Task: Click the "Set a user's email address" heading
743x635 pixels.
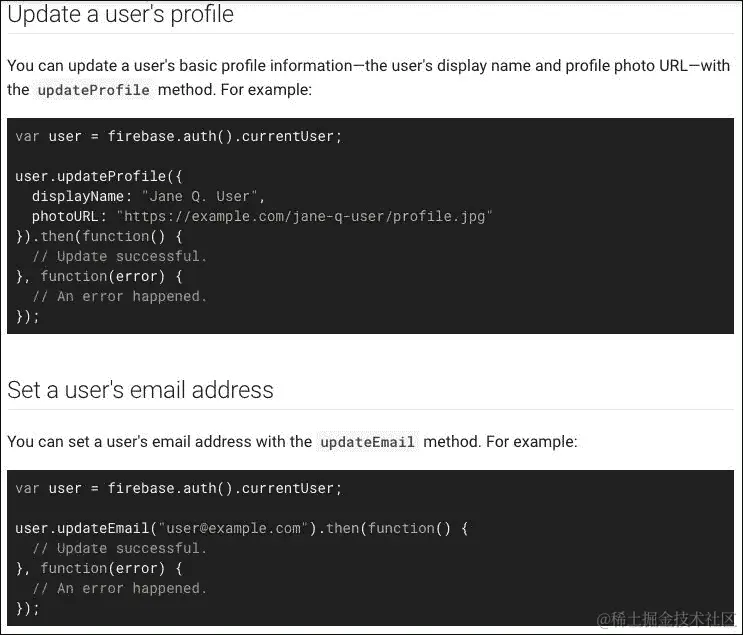Action: 140,389
